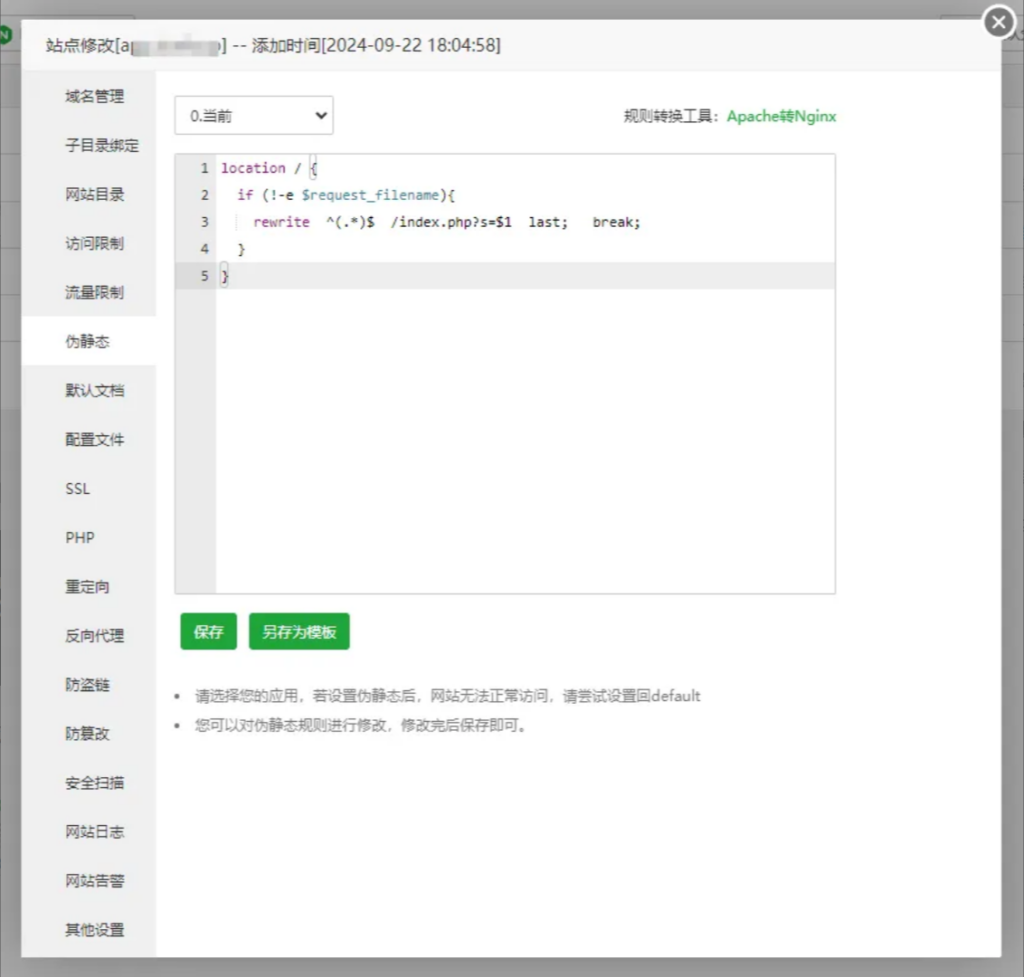Viewport: 1024px width, 977px height.
Task: Open the 网站日志 tab
Action: [x=89, y=831]
